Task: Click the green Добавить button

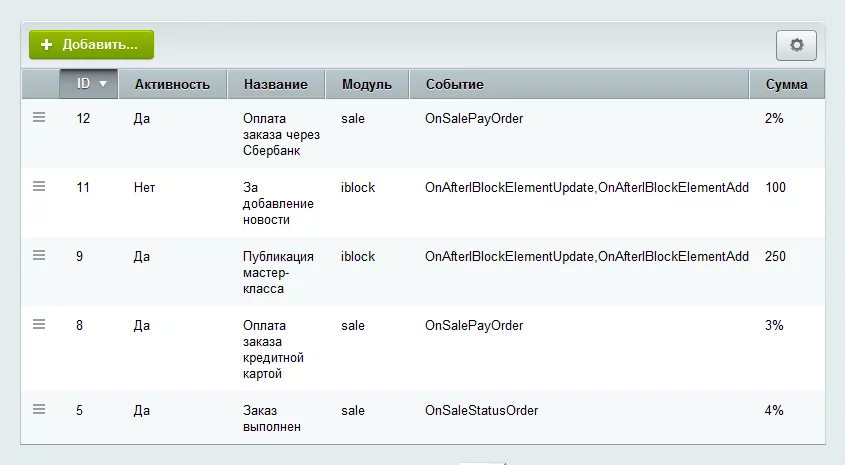Action: pyautogui.click(x=91, y=45)
